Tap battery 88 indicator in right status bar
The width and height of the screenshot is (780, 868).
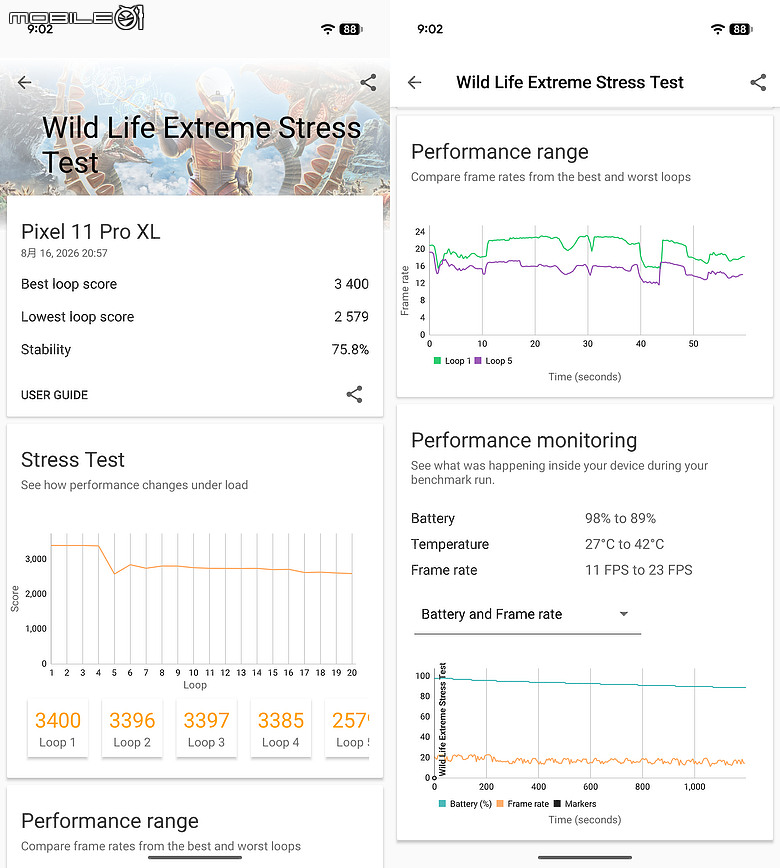[x=741, y=29]
